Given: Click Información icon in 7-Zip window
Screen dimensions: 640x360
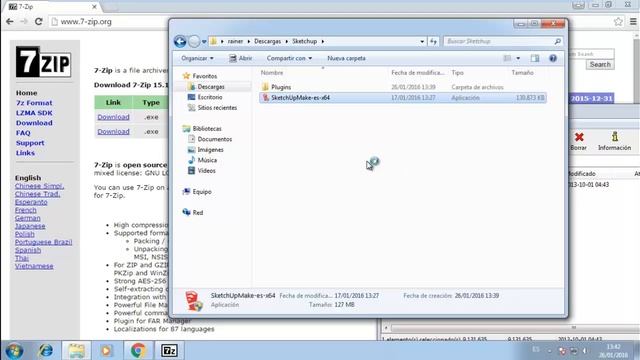Looking at the screenshot, I should point(614,141).
